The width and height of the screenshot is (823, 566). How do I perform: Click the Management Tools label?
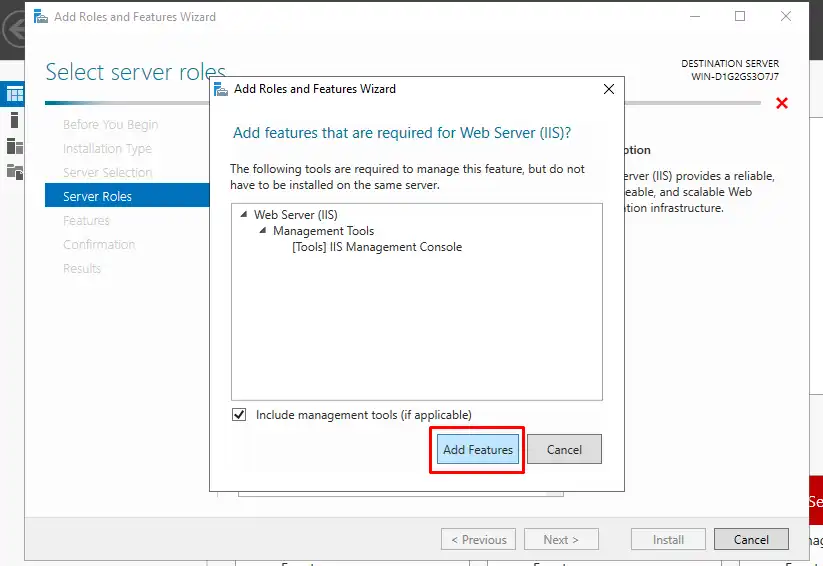click(x=323, y=230)
